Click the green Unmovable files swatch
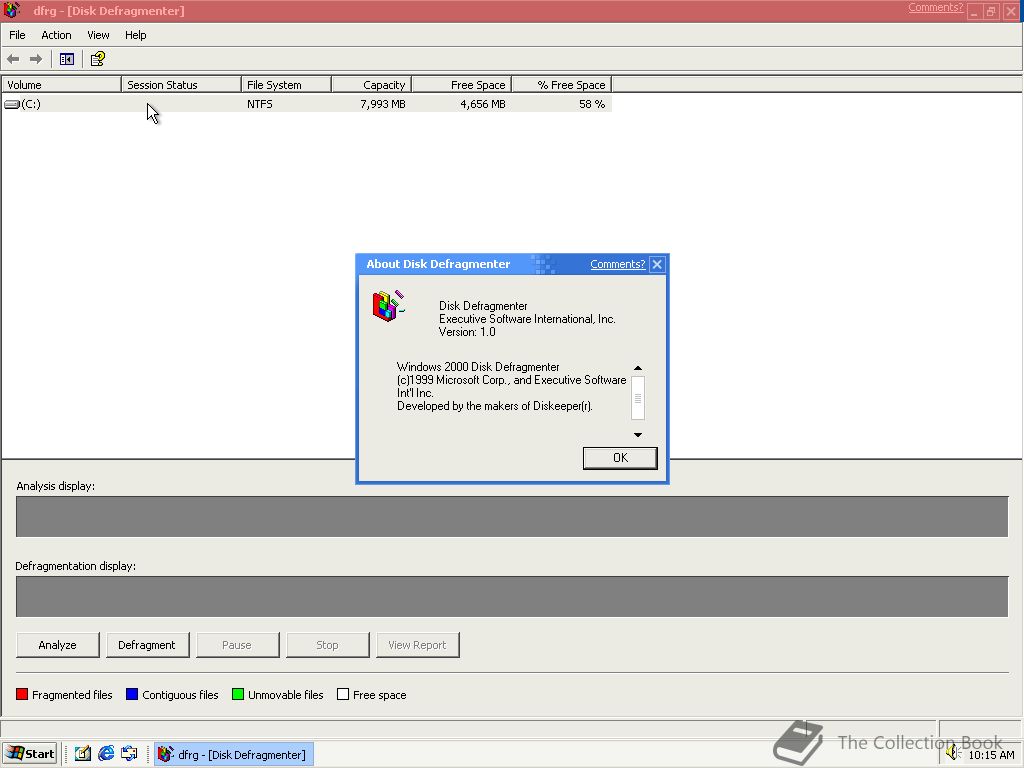Image resolution: width=1024 pixels, height=768 pixels. (x=238, y=694)
